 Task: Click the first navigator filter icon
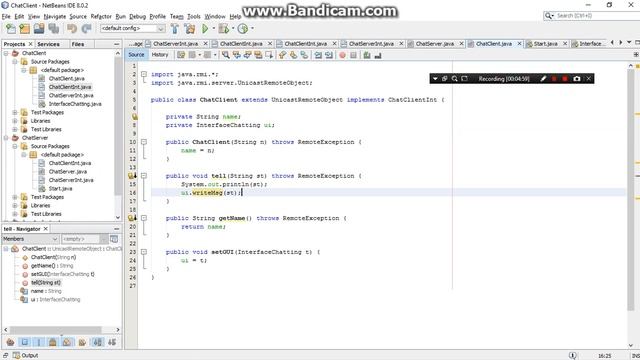pyautogui.click(x=10, y=342)
